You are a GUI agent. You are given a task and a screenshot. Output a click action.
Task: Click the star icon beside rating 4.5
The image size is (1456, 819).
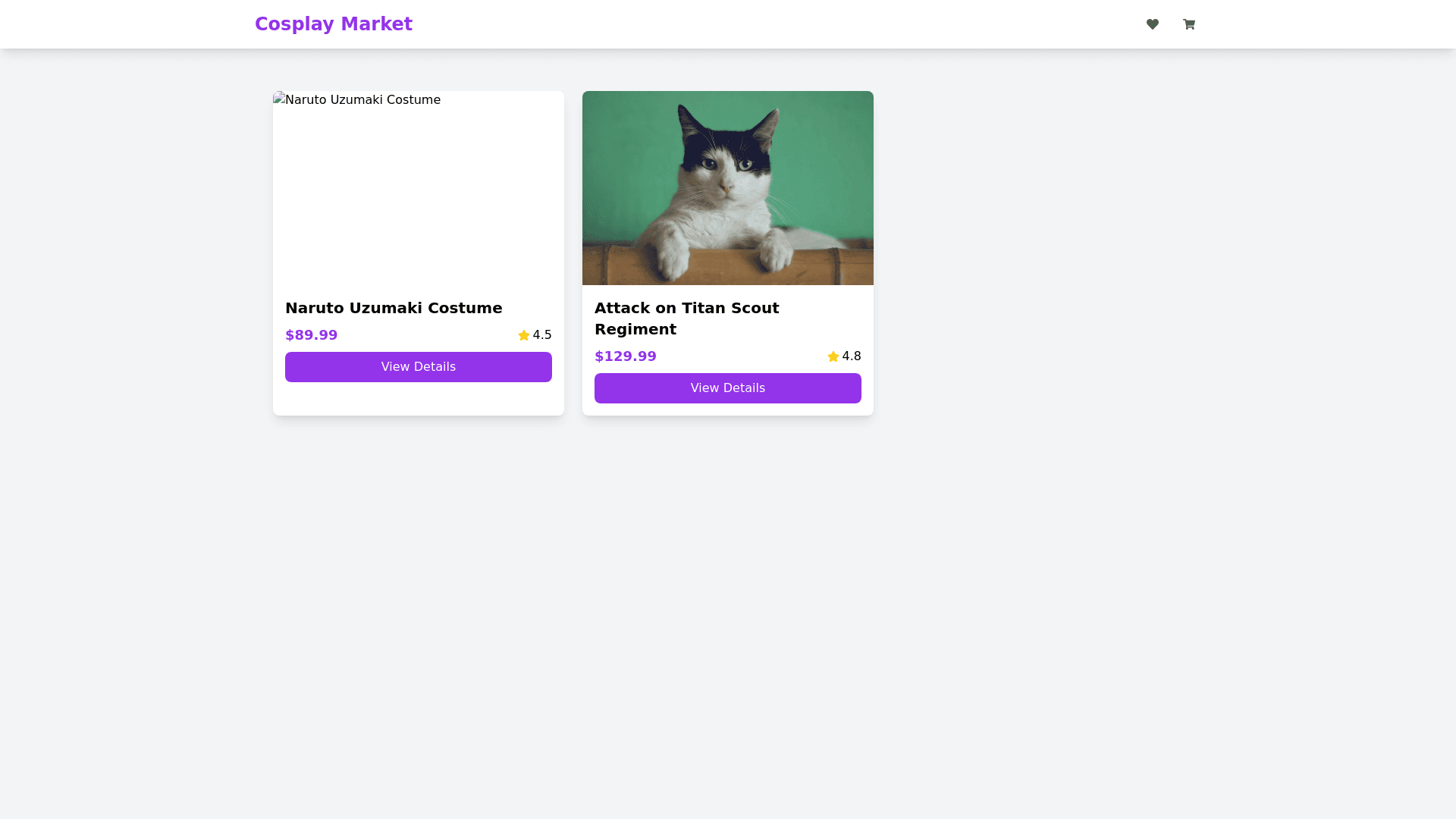(x=523, y=335)
